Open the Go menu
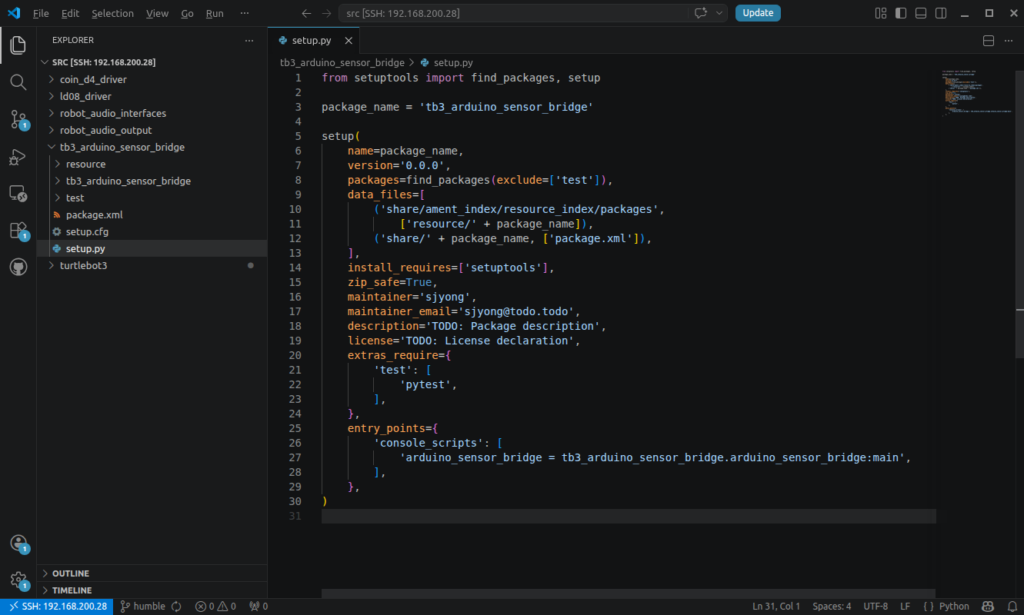This screenshot has height=615, width=1024. tap(187, 13)
